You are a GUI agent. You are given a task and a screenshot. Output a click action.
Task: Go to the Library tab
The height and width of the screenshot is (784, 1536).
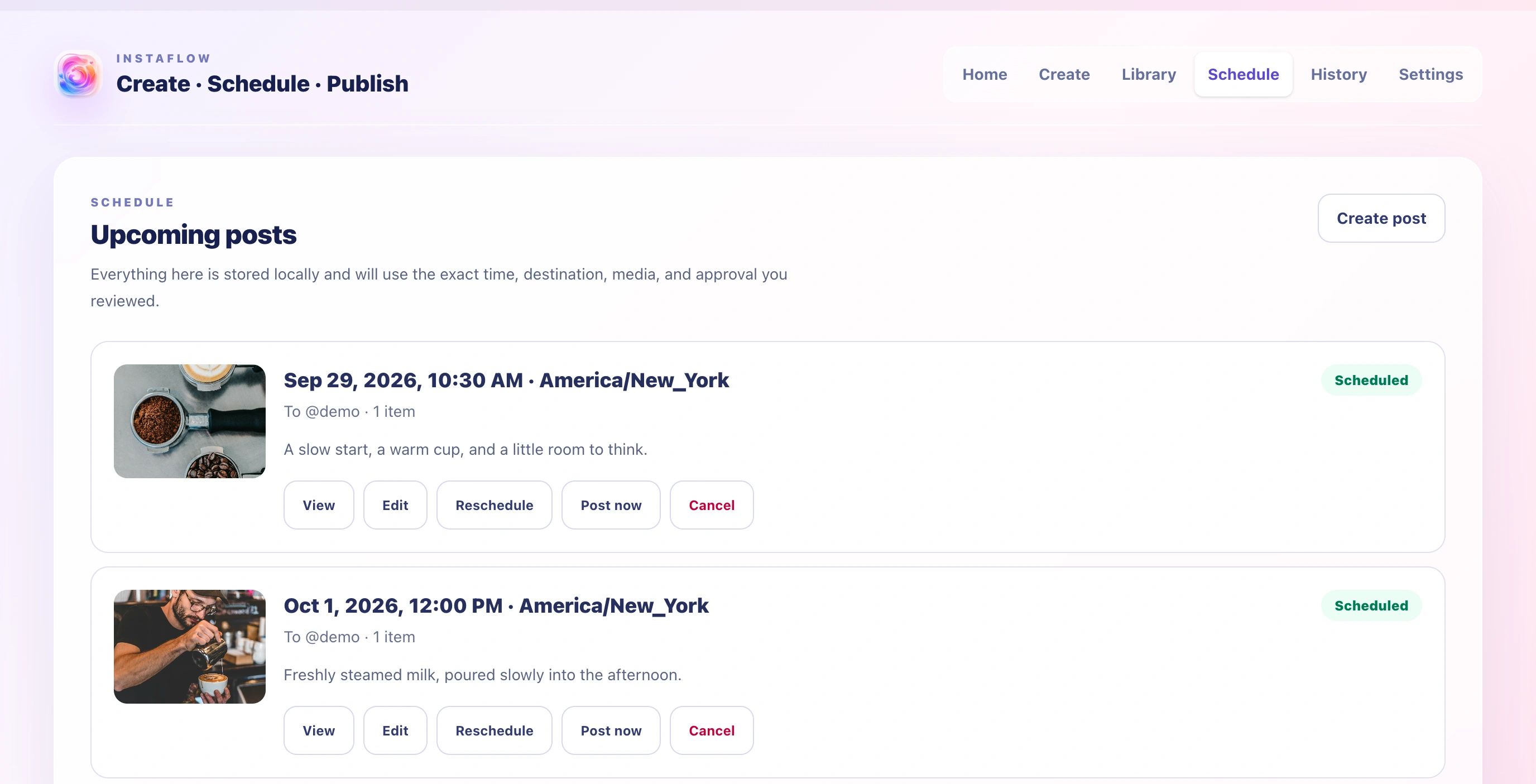[1149, 75]
